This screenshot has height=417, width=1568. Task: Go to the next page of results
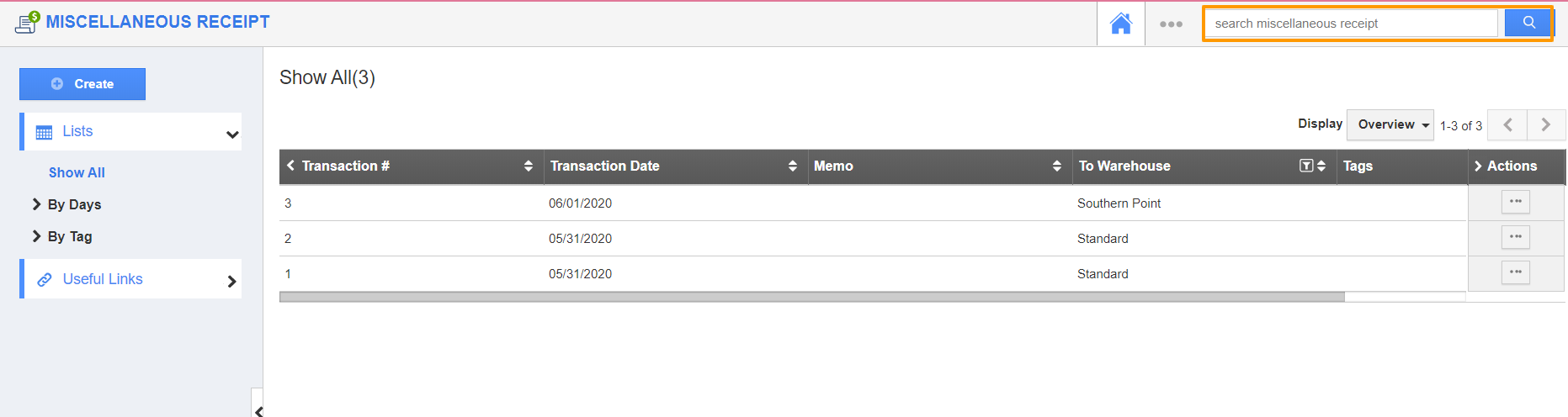1545,125
